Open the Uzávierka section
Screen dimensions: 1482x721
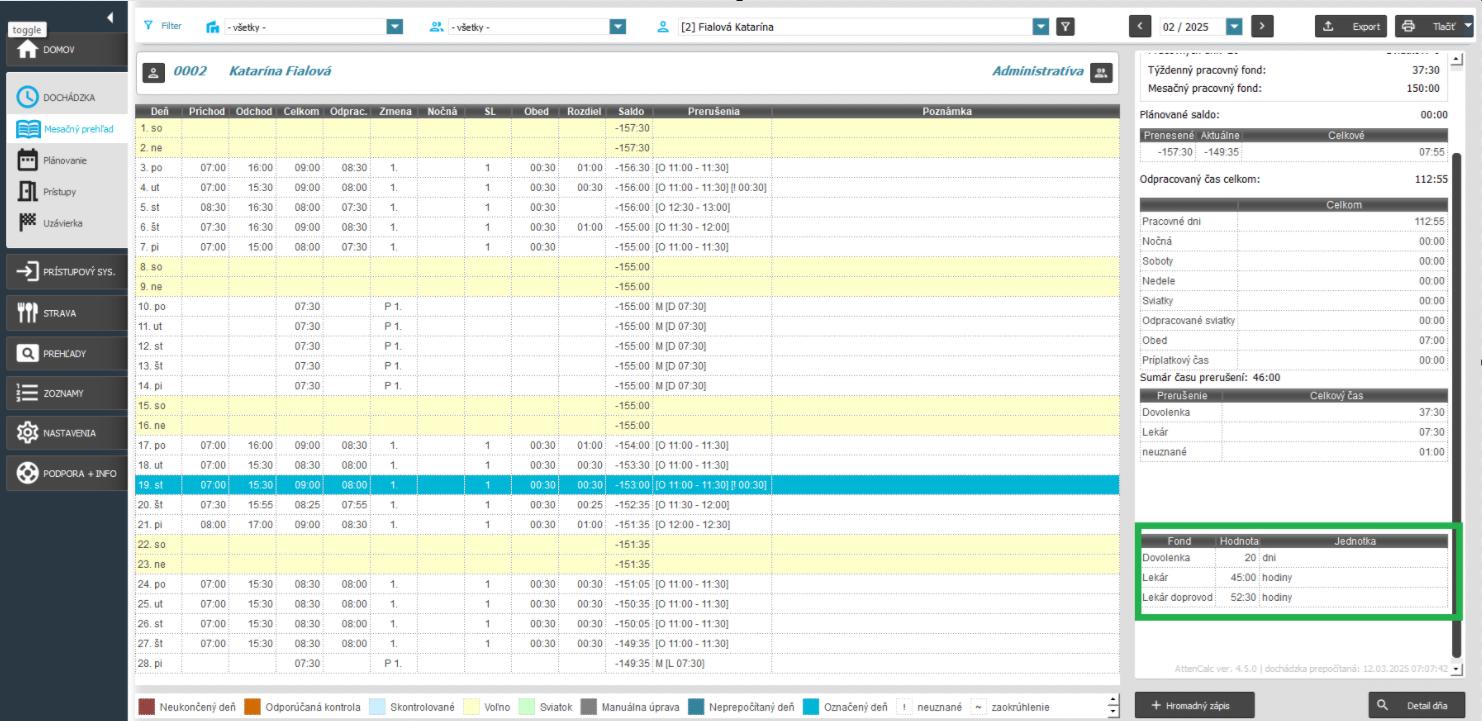click(x=62, y=223)
